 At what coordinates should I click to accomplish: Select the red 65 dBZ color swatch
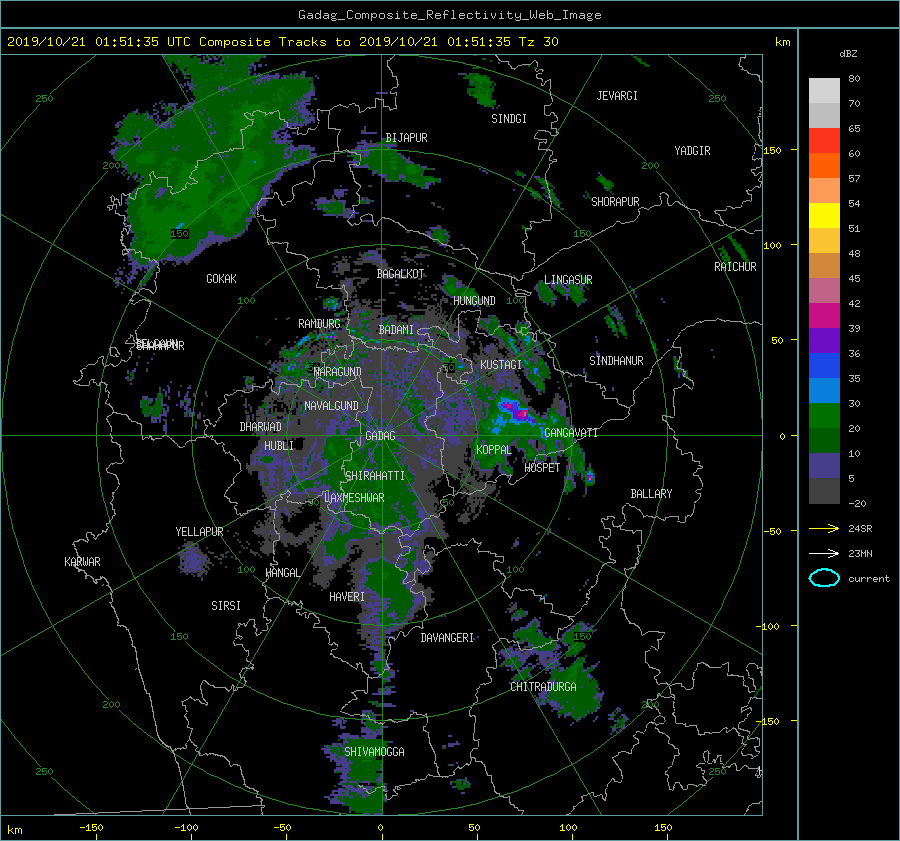(x=824, y=141)
